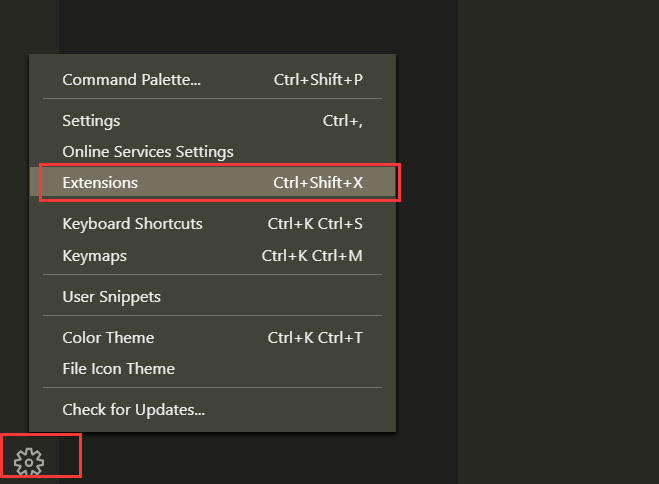Click the empty side bar area above the menu
659x484 pixels.
(250, 25)
